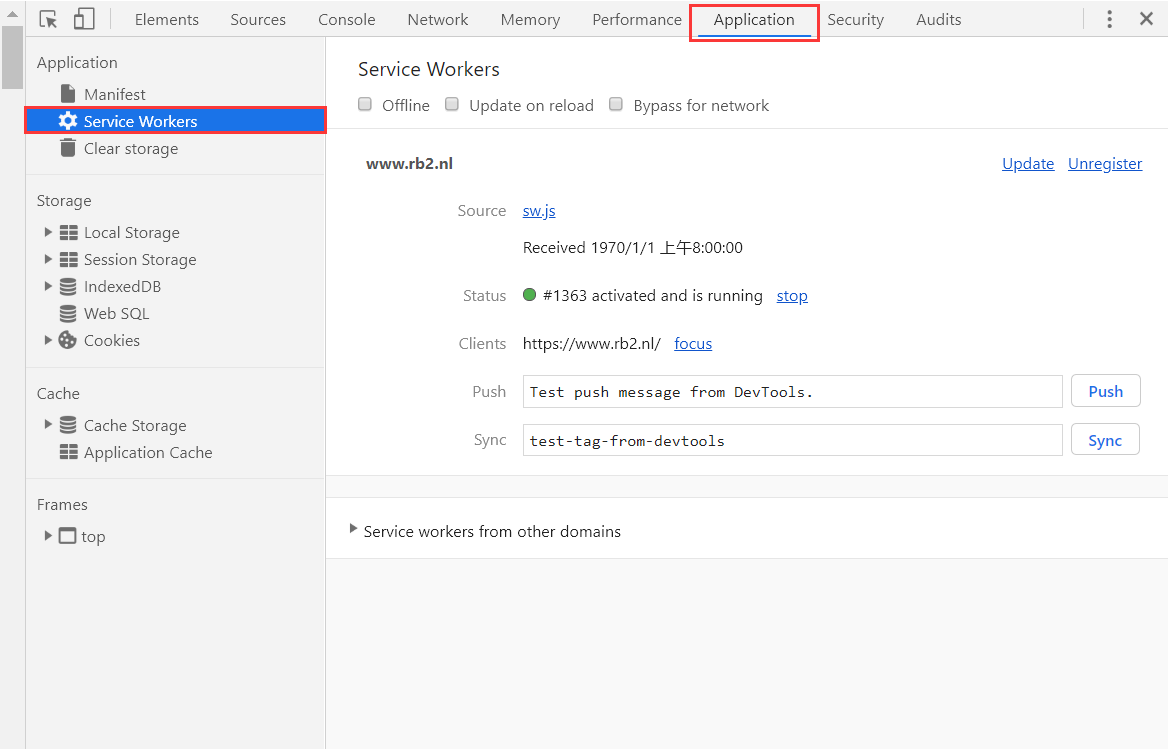The height and width of the screenshot is (749, 1168).
Task: Select the Manifest label in the sidebar
Action: click(x=115, y=95)
